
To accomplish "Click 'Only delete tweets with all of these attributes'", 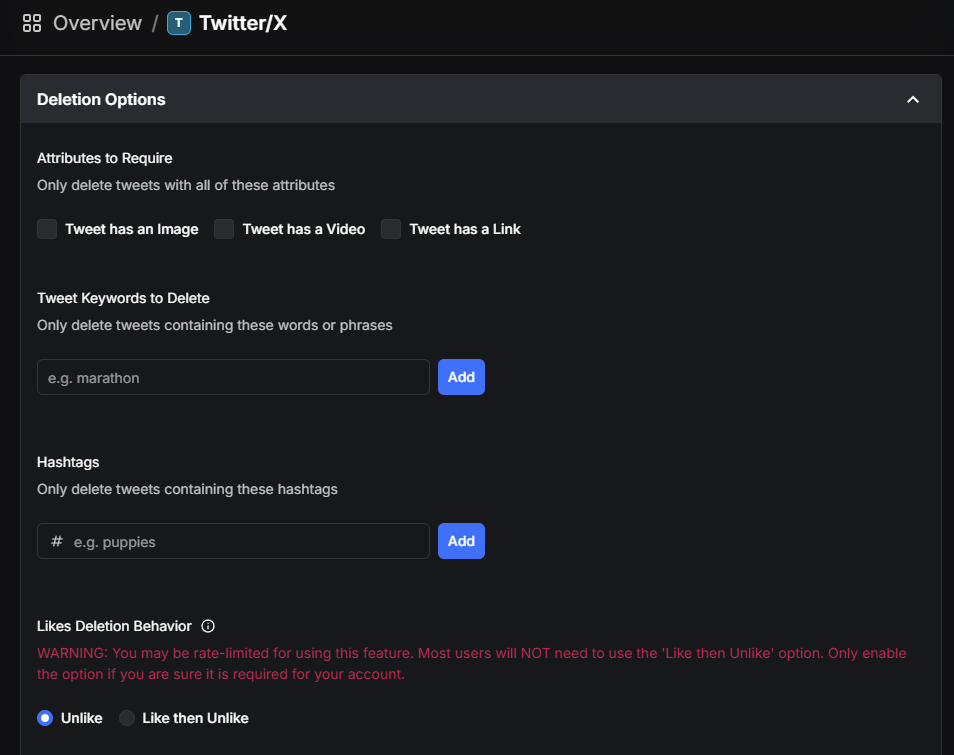I will [186, 185].
